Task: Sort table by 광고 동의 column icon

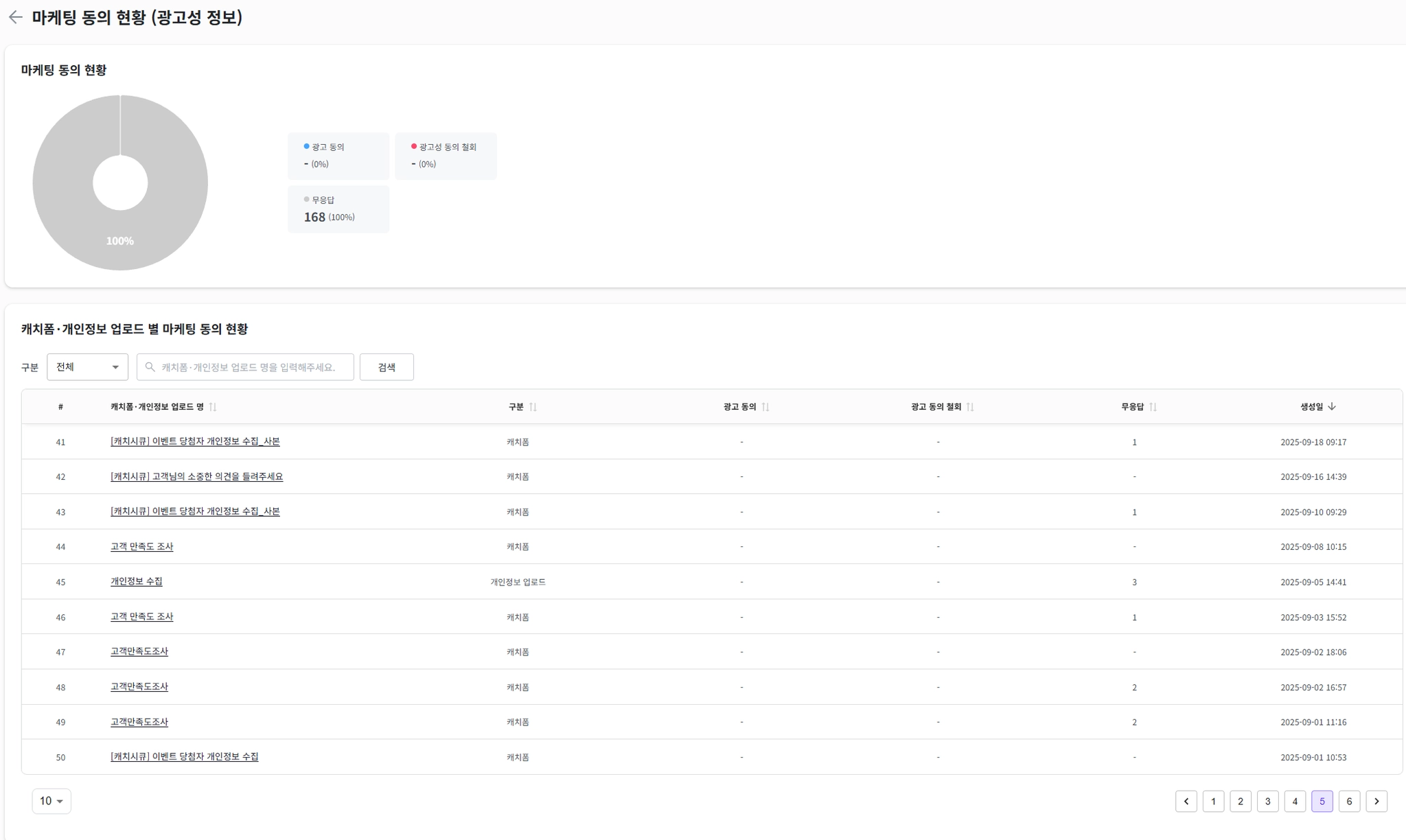Action: tap(765, 407)
